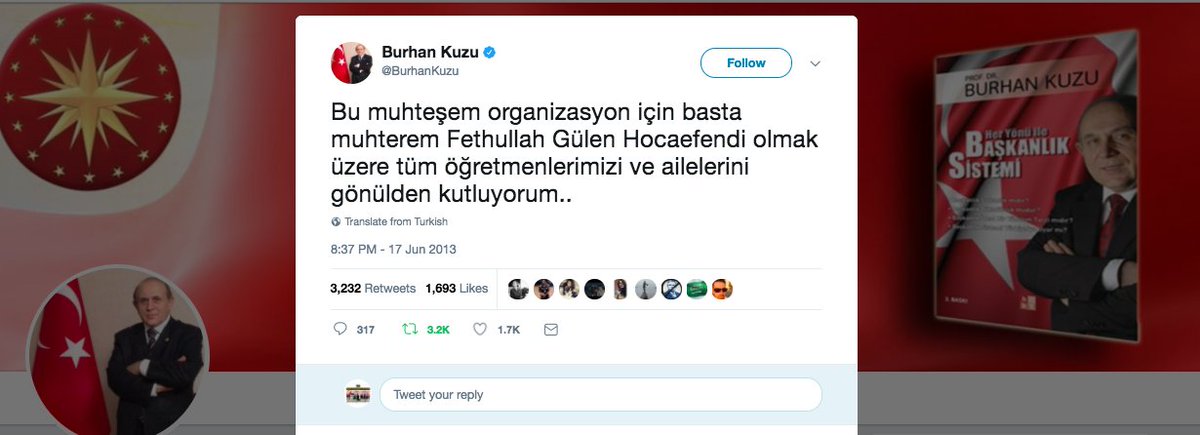Click your avatar beside the reply box

(x=357, y=394)
